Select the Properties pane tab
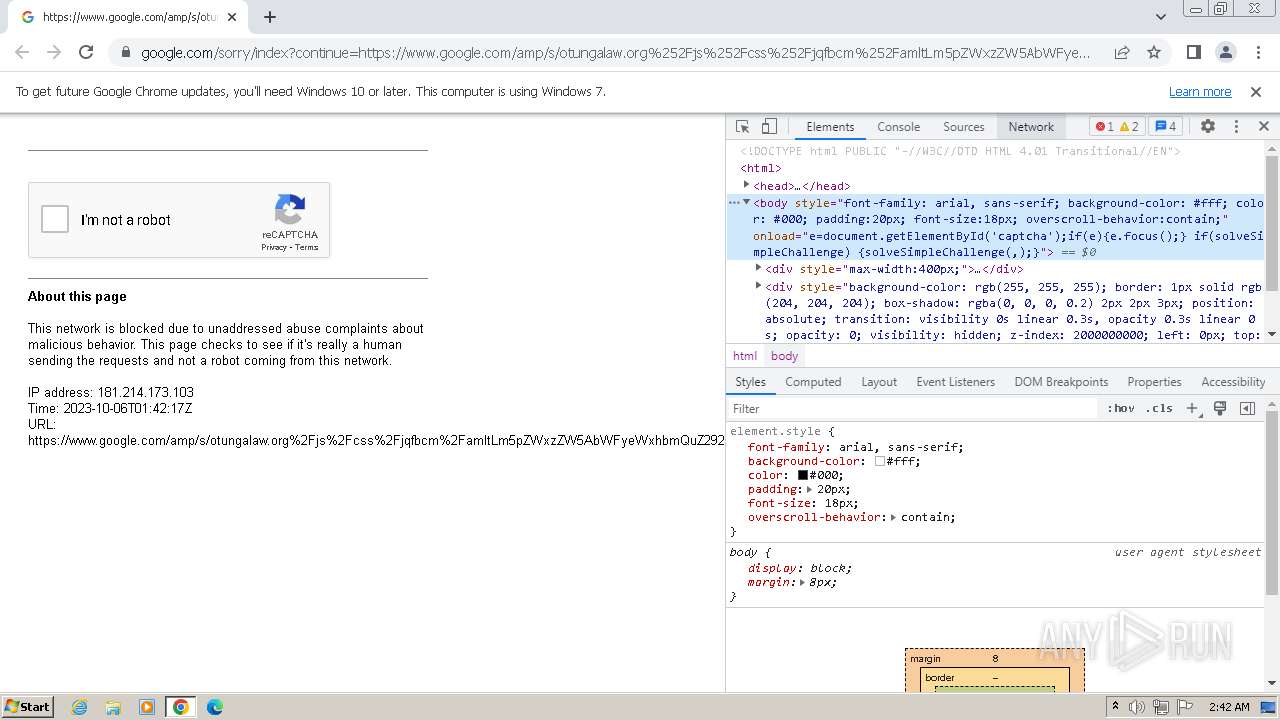Image resolution: width=1280 pixels, height=720 pixels. [1154, 382]
